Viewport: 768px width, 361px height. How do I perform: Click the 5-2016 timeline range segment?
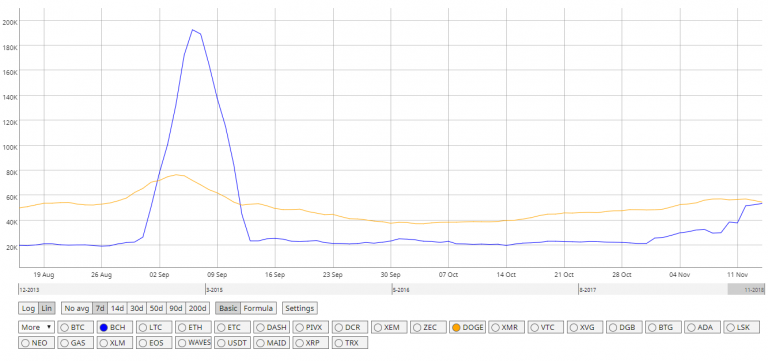coord(485,289)
